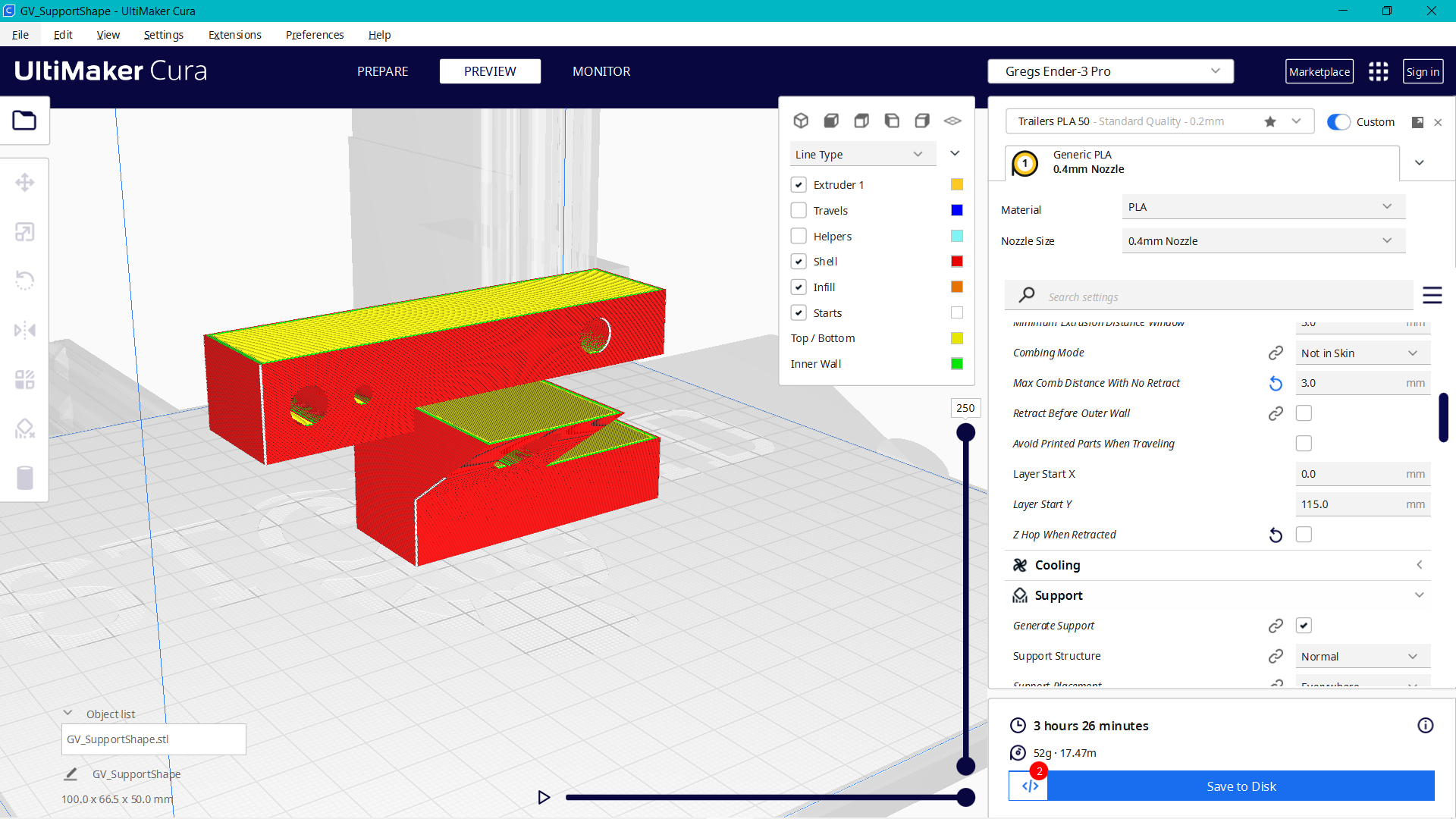Click link icon next to Combing Mode
The width and height of the screenshot is (1456, 819).
coord(1276,353)
